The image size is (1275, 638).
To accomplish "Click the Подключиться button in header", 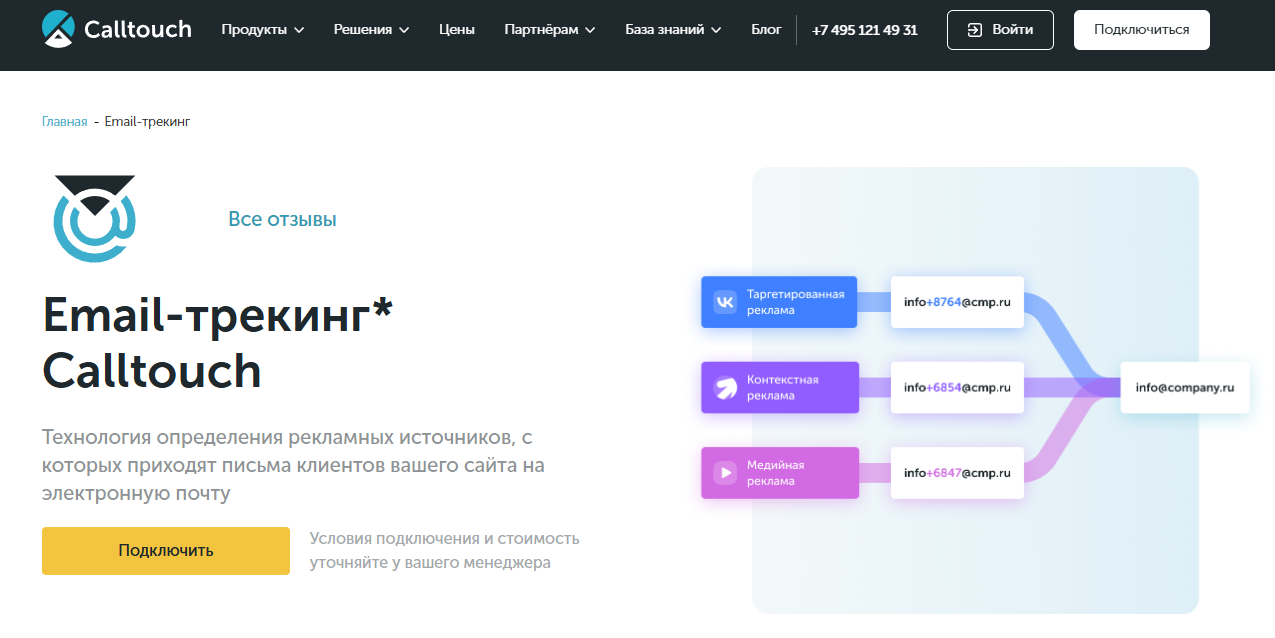I will 1142,30.
